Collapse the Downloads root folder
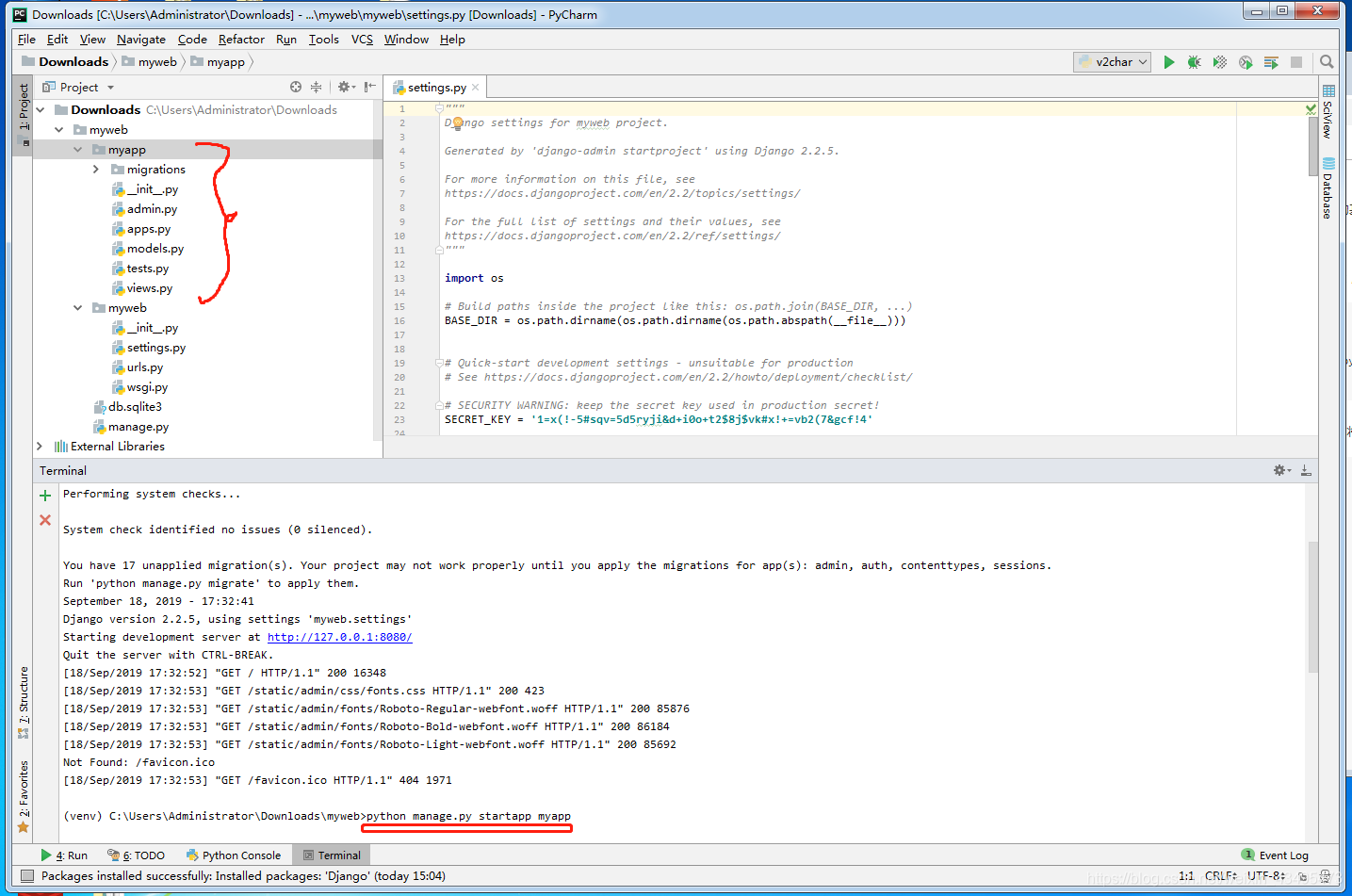1352x896 pixels. coord(41,110)
